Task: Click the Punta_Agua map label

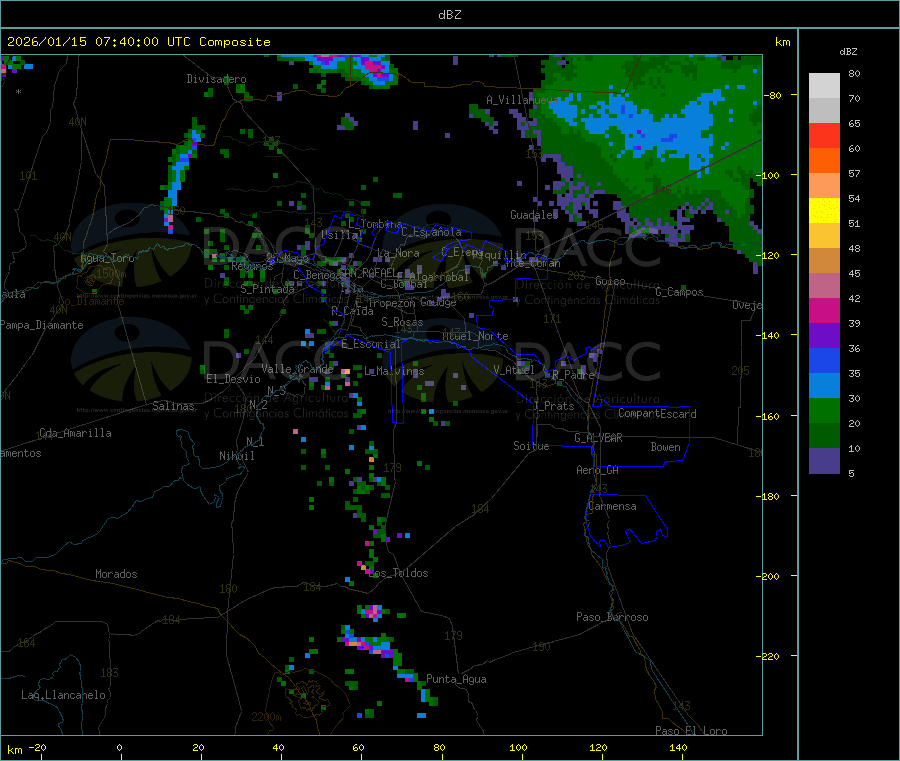Action: tap(456, 679)
